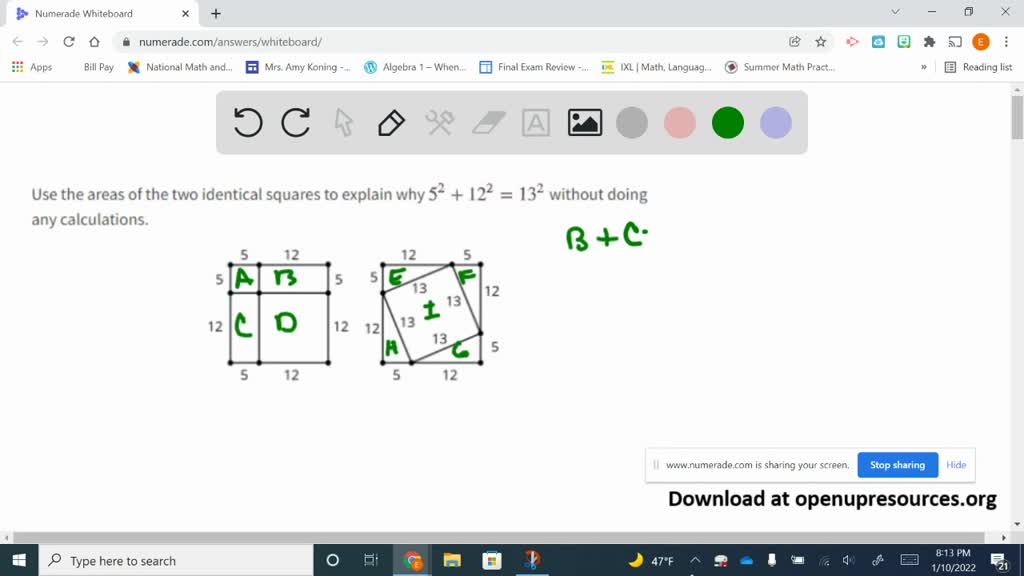This screenshot has width=1024, height=576.
Task: Click the Undo icon on the whiteboard toolbar
Action: tap(247, 122)
